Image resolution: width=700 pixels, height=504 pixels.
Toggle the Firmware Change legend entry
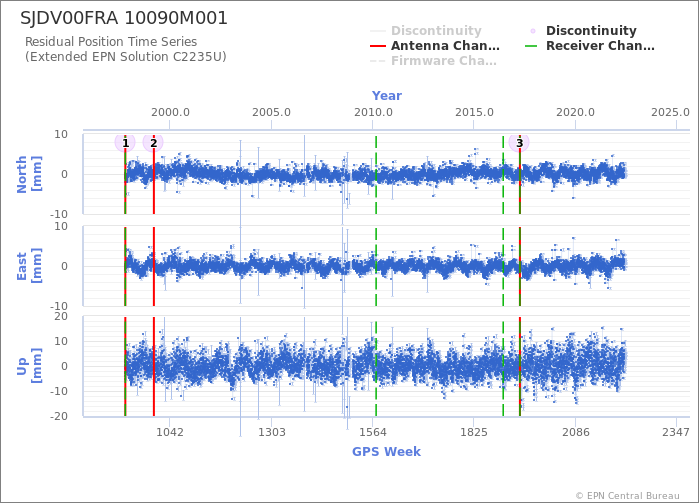point(433,61)
